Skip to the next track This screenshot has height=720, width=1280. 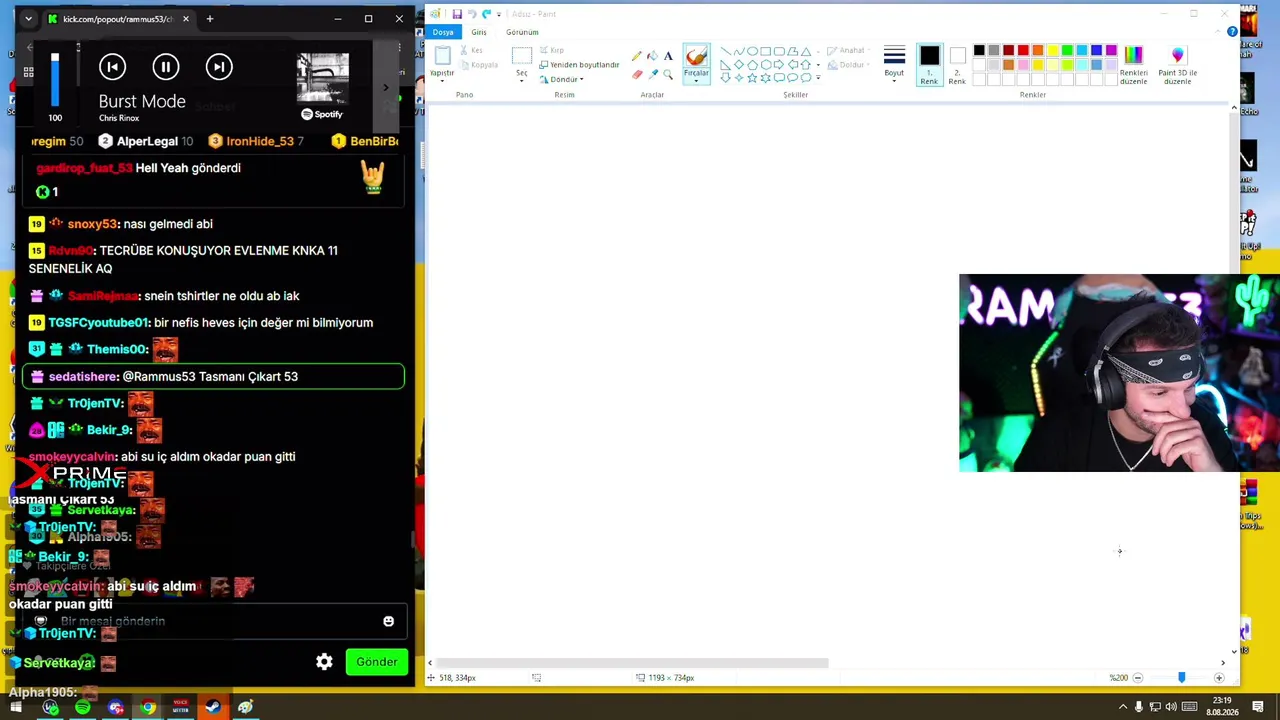(219, 67)
